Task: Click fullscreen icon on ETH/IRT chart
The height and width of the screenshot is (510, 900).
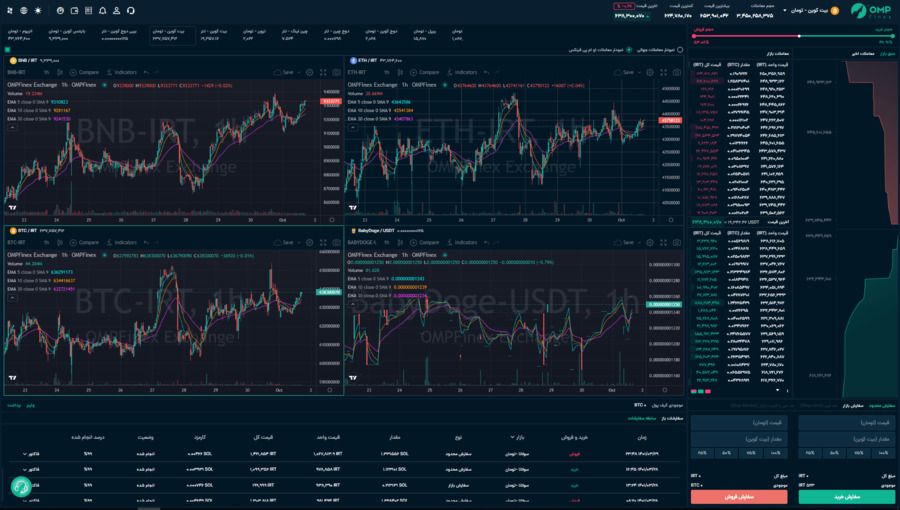Action: [x=662, y=73]
